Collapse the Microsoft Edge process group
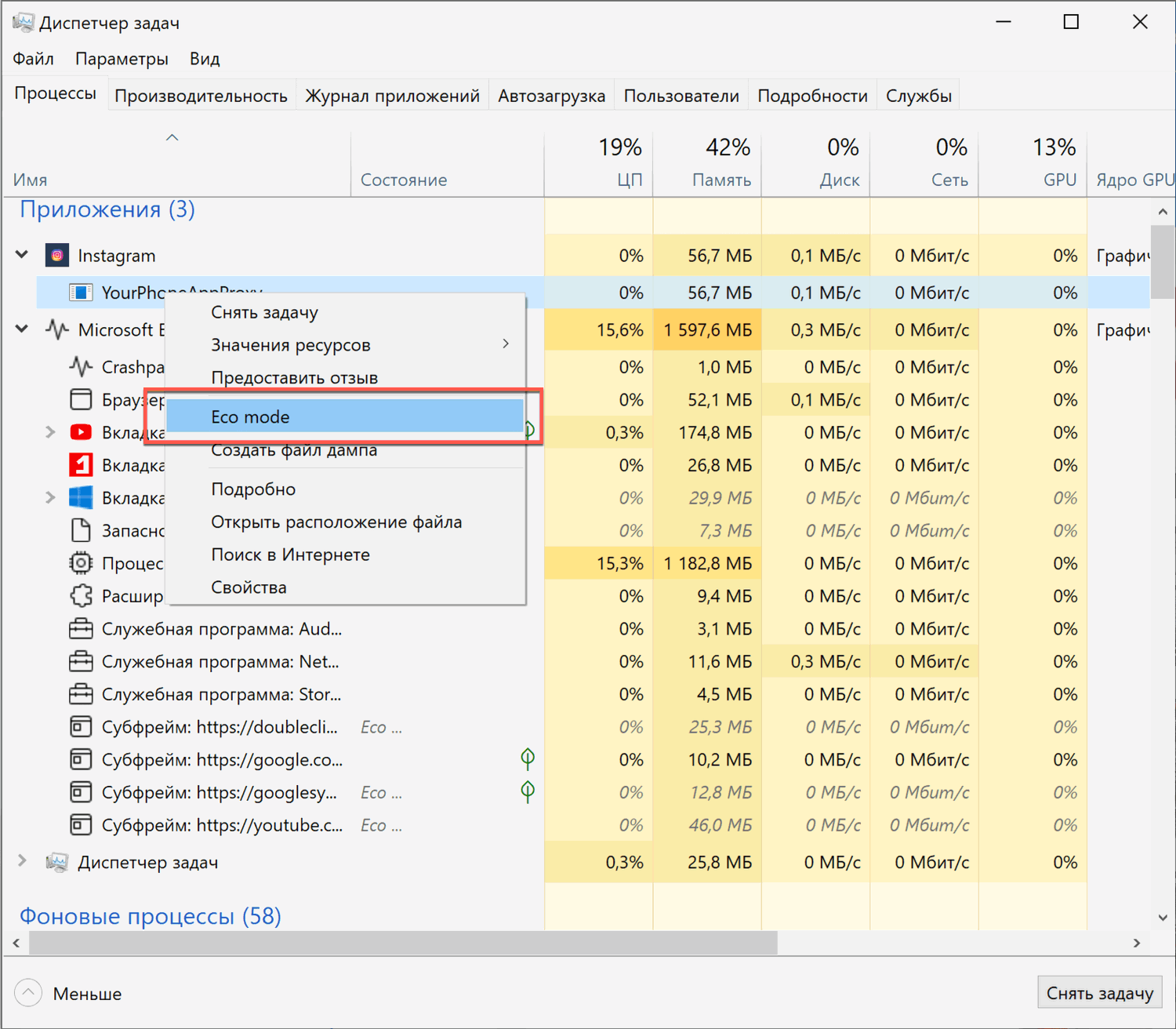The height and width of the screenshot is (1029, 1176). 22,329
